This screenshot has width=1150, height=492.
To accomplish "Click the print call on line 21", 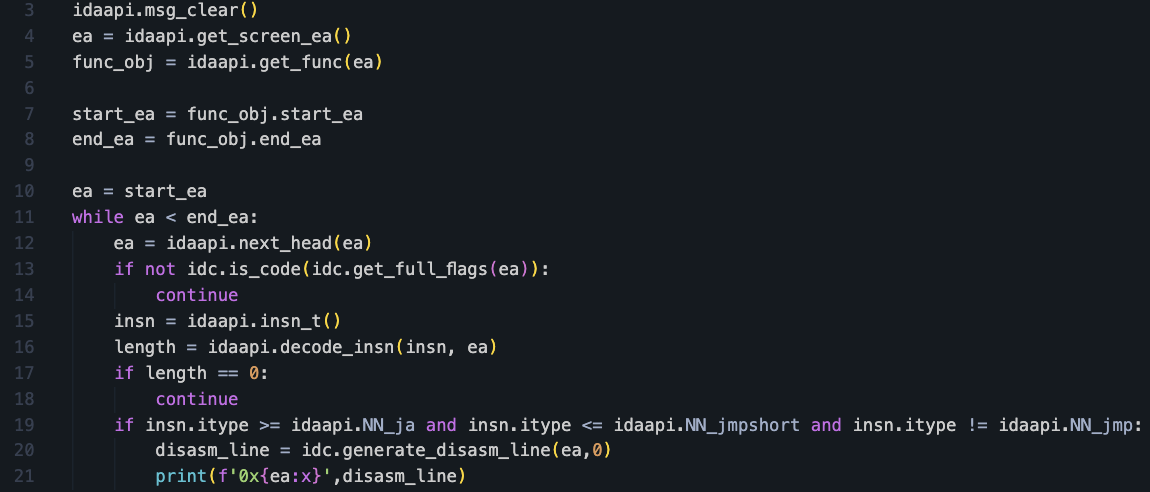I will click(176, 477).
